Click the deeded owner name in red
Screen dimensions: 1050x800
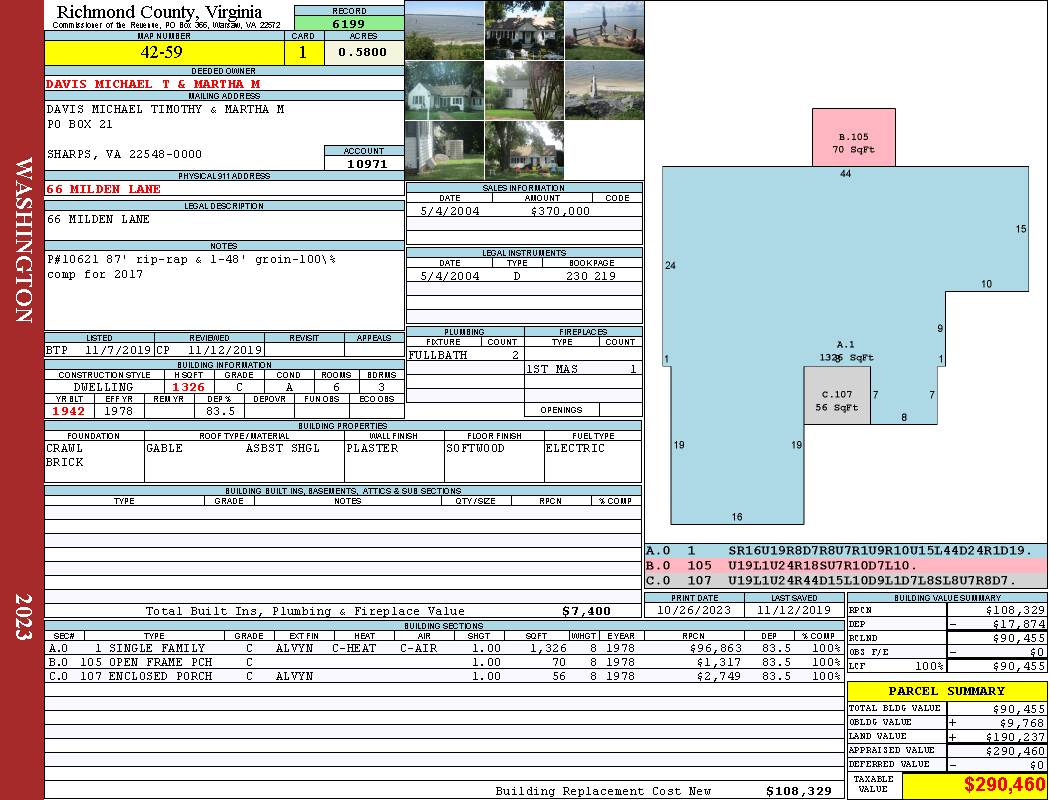pos(153,84)
